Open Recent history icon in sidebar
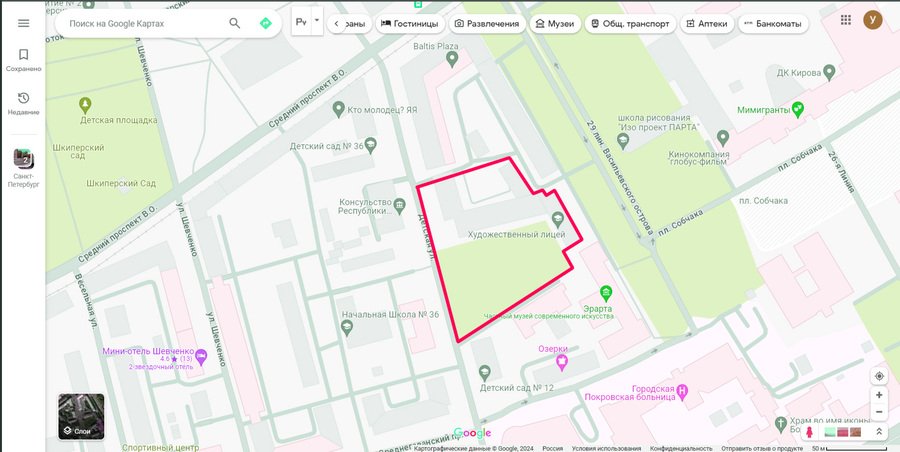 (24, 98)
